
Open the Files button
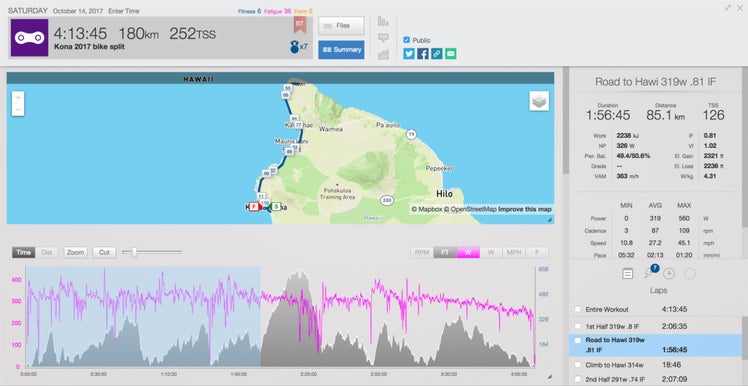pyautogui.click(x=342, y=26)
